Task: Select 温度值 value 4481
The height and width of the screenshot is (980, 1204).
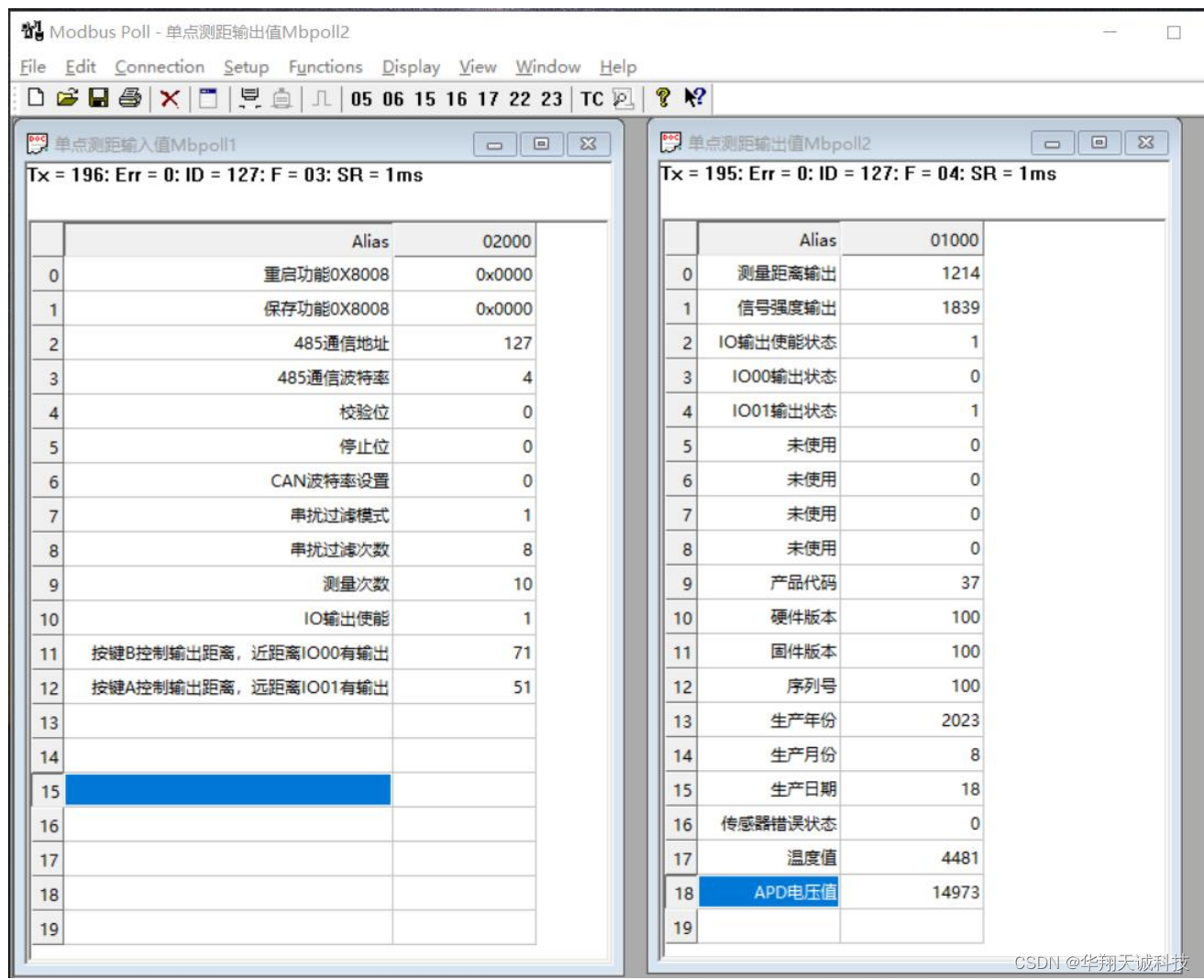Action: (x=911, y=858)
